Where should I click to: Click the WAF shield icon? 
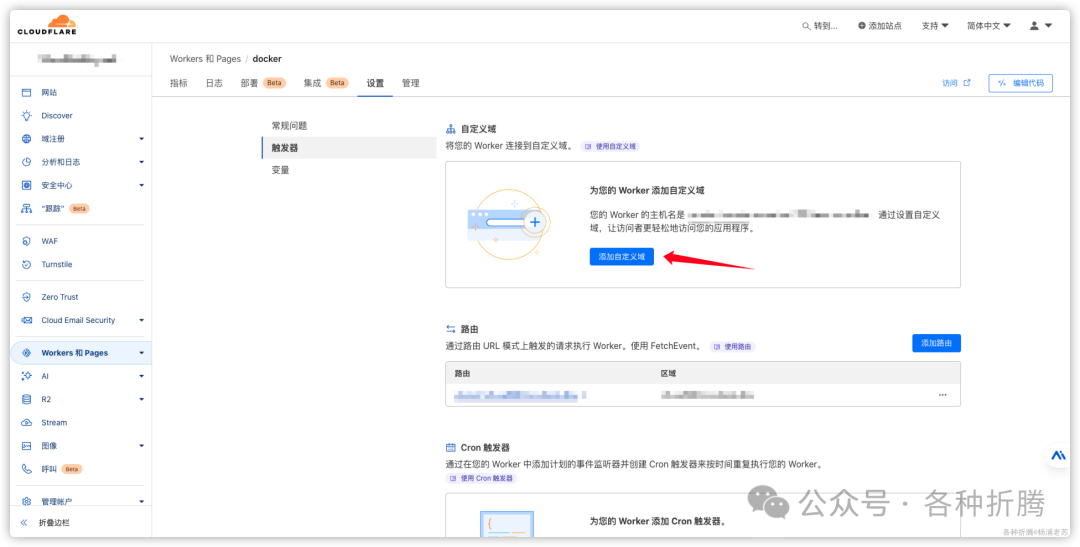click(27, 241)
